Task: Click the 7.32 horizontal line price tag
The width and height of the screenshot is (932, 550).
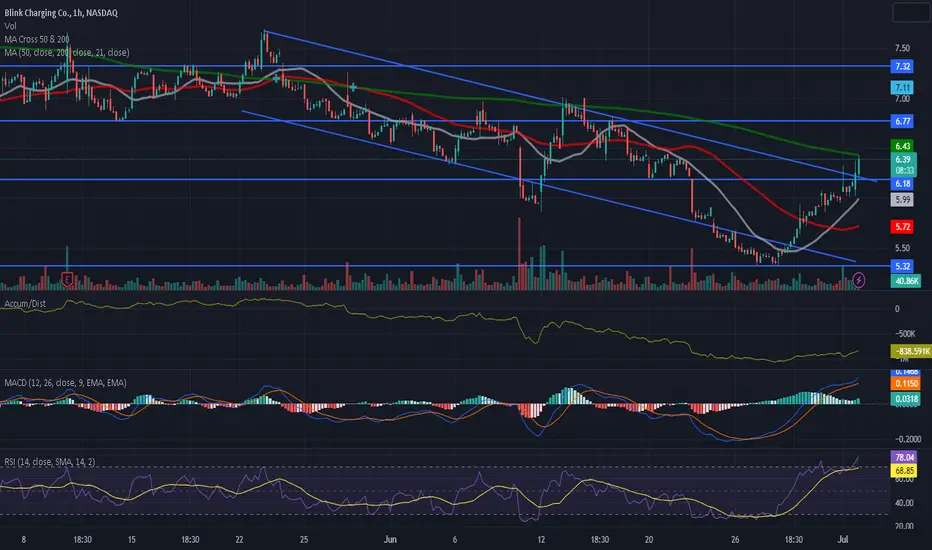Action: [x=902, y=67]
